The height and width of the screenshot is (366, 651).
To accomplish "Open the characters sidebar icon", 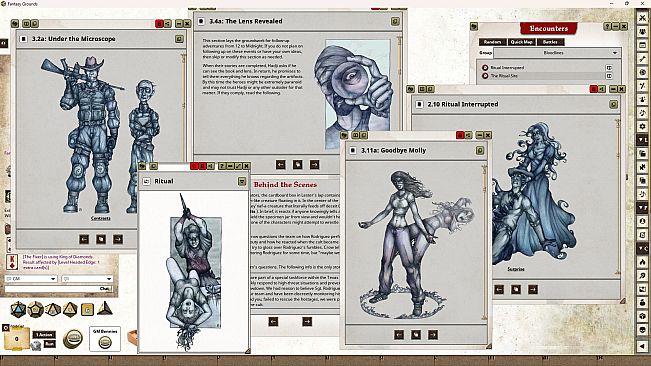I will point(642,32).
